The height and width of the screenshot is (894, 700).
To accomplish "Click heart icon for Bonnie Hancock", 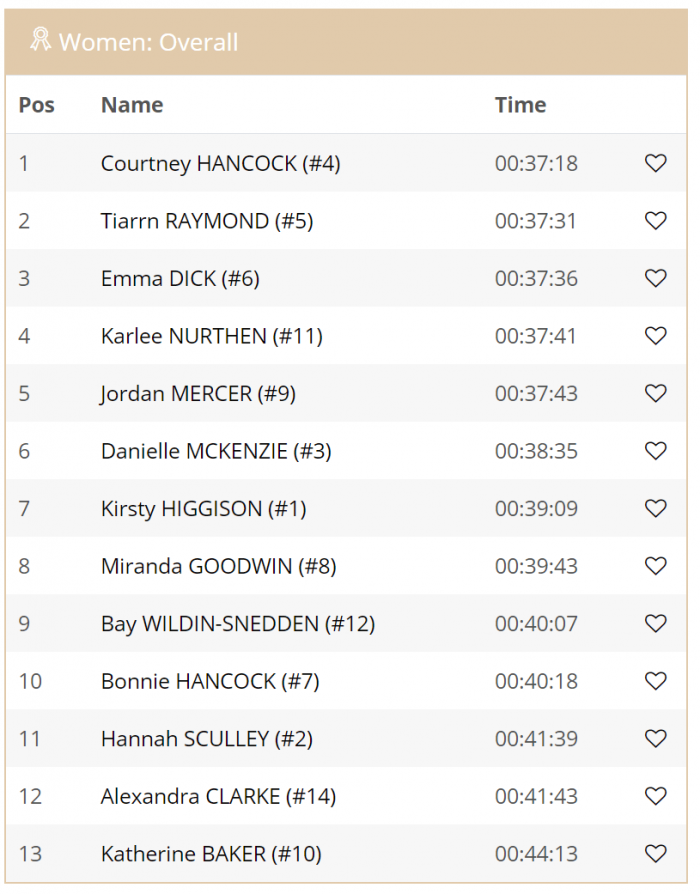I will tap(655, 681).
